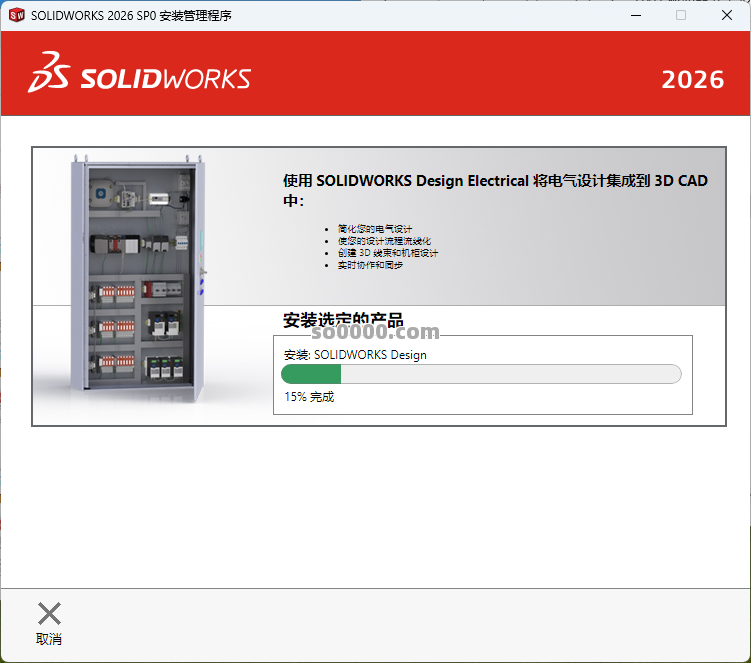Click the '安装: SOLIDWORKS Design' label
Screen dimensions: 751x663
(355, 355)
